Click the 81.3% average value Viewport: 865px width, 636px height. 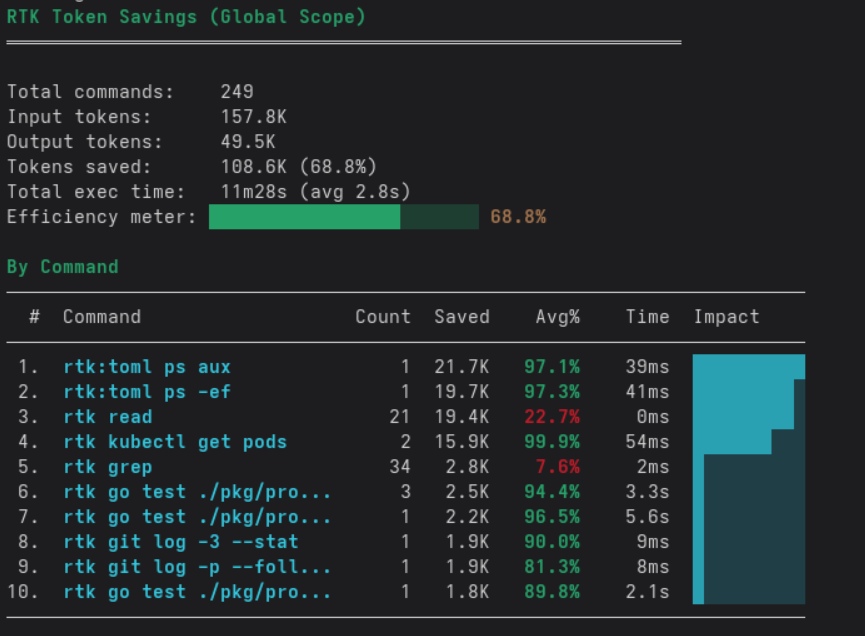(552, 566)
